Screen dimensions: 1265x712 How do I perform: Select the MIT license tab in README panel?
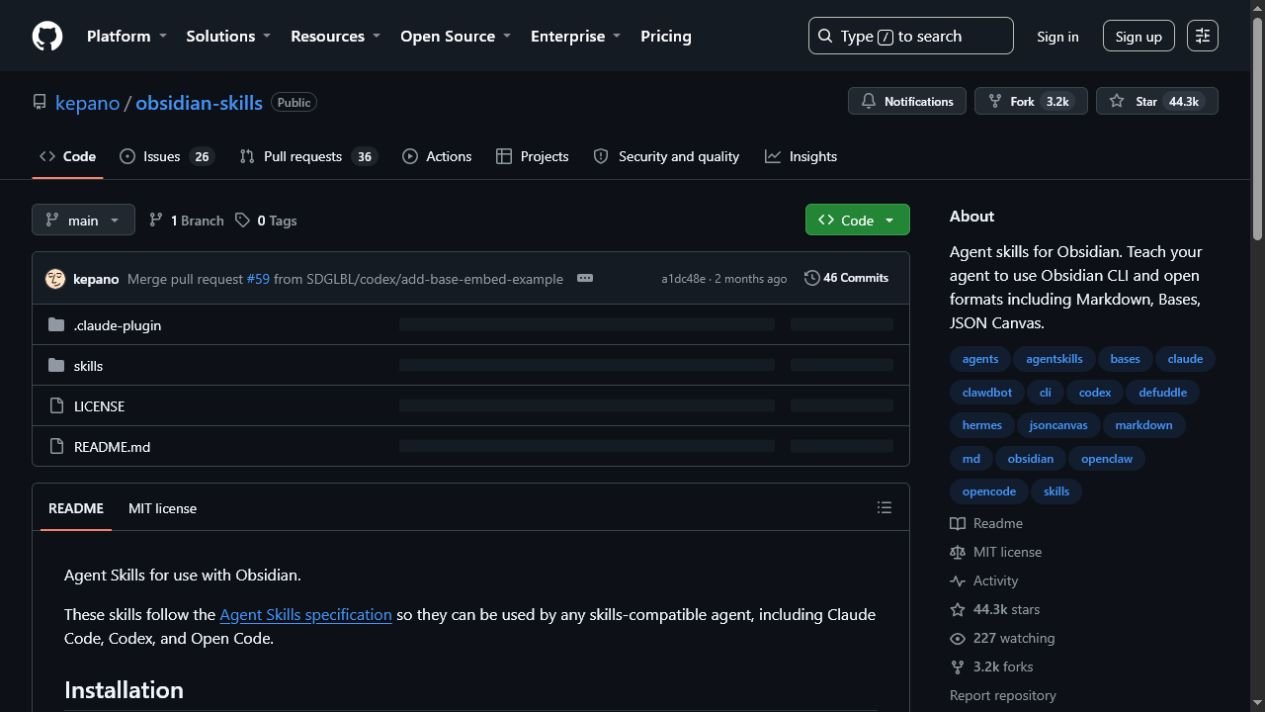(x=162, y=508)
